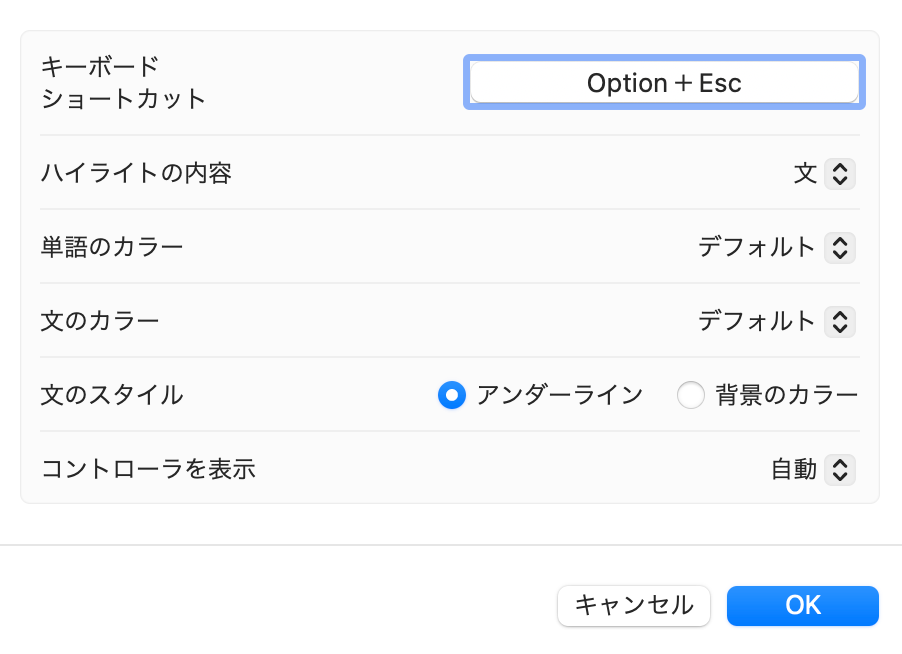902x654 pixels.
Task: Select the アンダーライン radio button
Action: click(452, 396)
